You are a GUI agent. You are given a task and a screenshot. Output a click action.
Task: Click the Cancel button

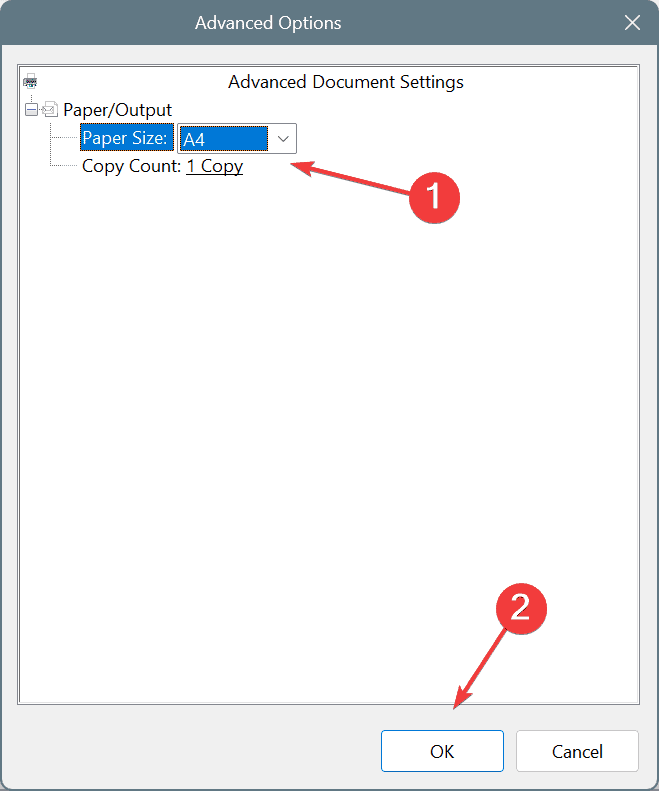pos(577,751)
